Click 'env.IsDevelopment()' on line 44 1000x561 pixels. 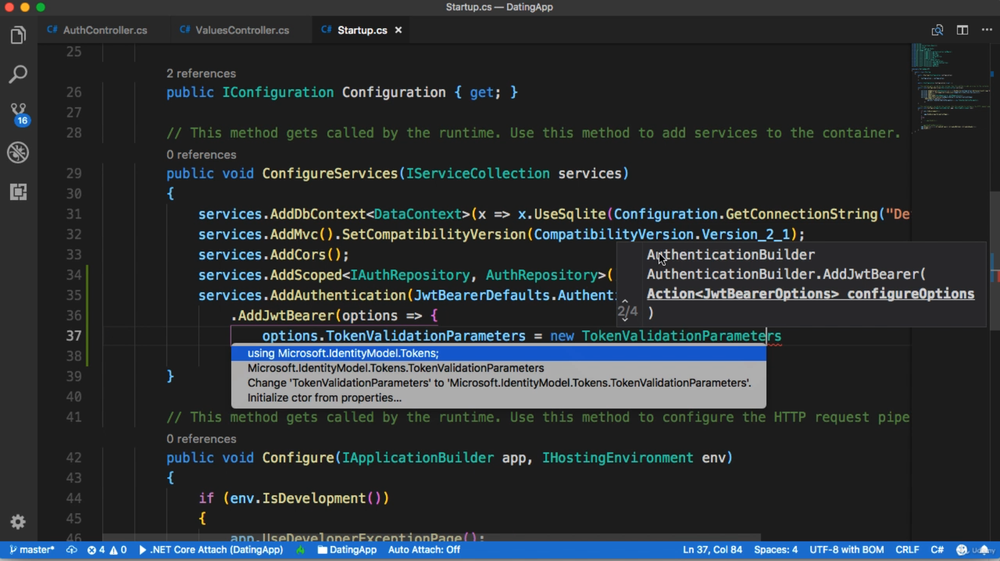[305, 499]
